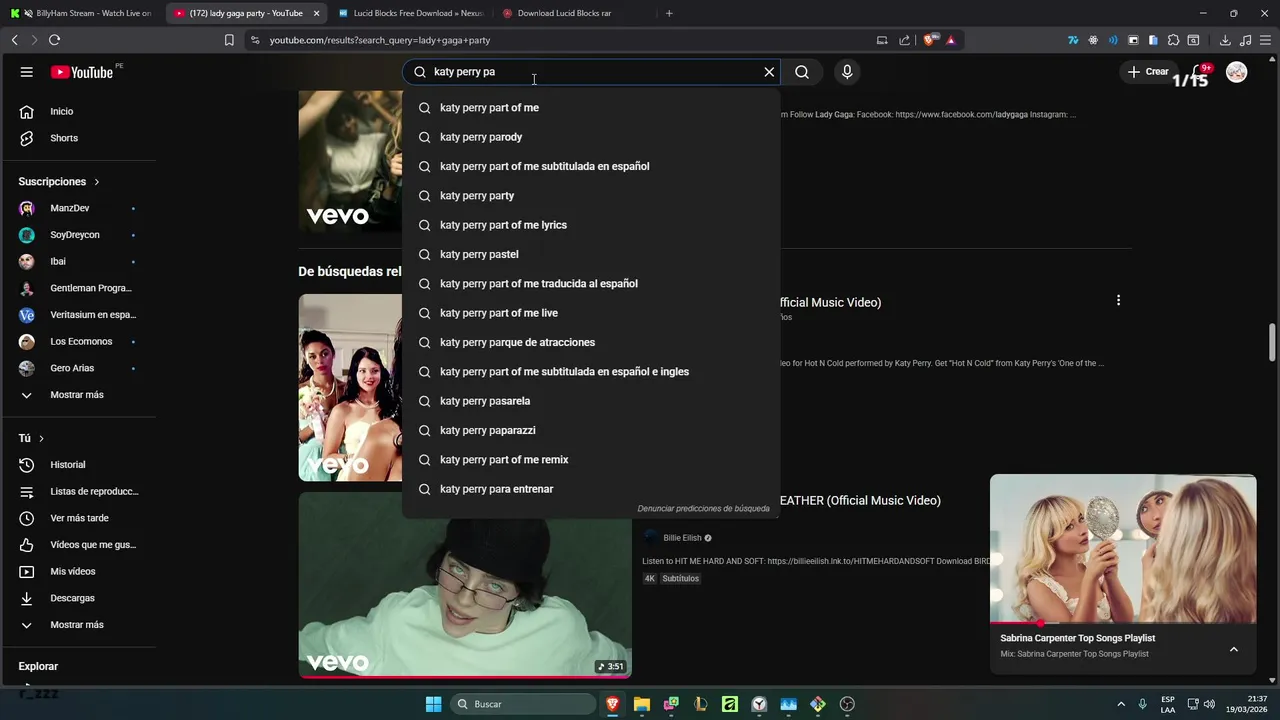Select suggestion katy perry parque de atracciones
This screenshot has height=720, width=1280.
[591, 342]
